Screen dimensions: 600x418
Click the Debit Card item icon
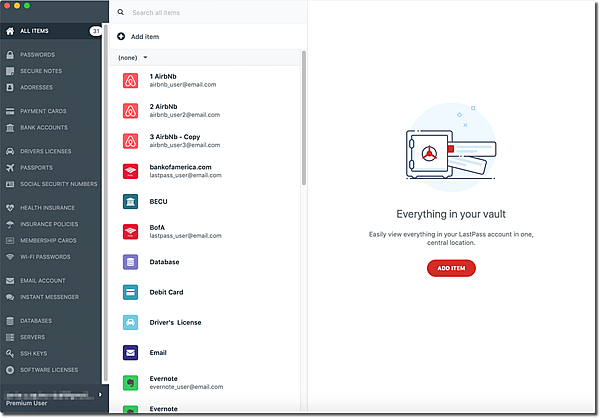coord(130,292)
